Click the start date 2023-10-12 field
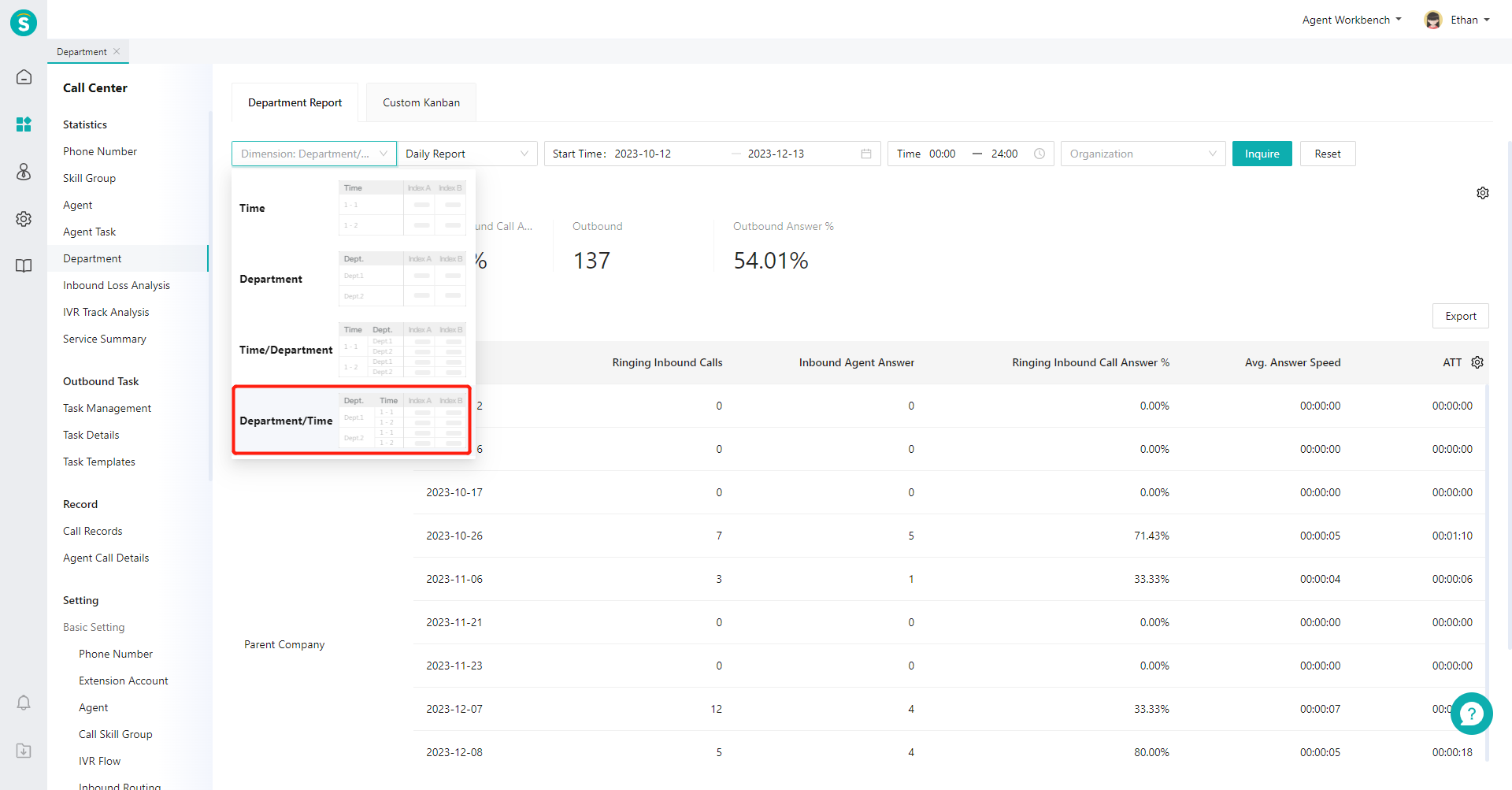 (x=643, y=154)
